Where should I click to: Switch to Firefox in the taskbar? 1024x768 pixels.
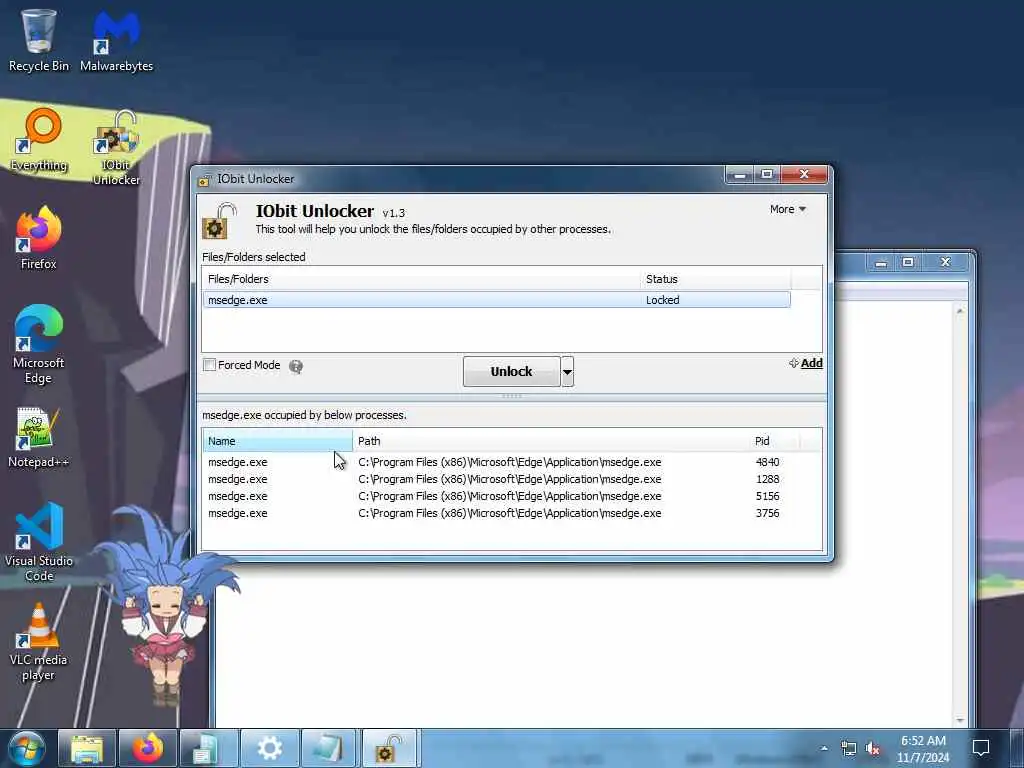click(148, 748)
